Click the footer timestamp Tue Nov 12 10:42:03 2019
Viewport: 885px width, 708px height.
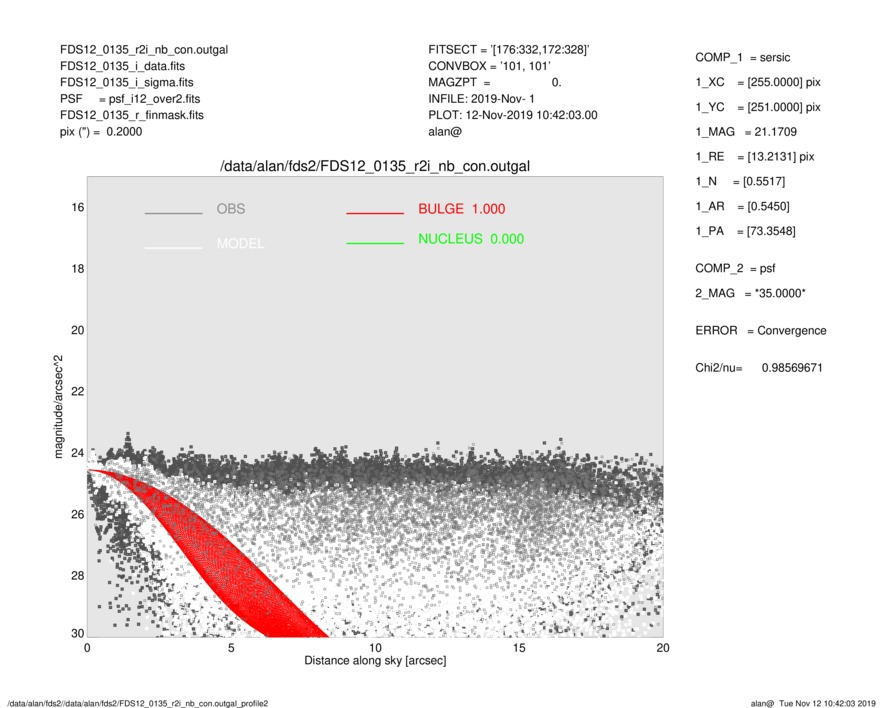point(827,703)
